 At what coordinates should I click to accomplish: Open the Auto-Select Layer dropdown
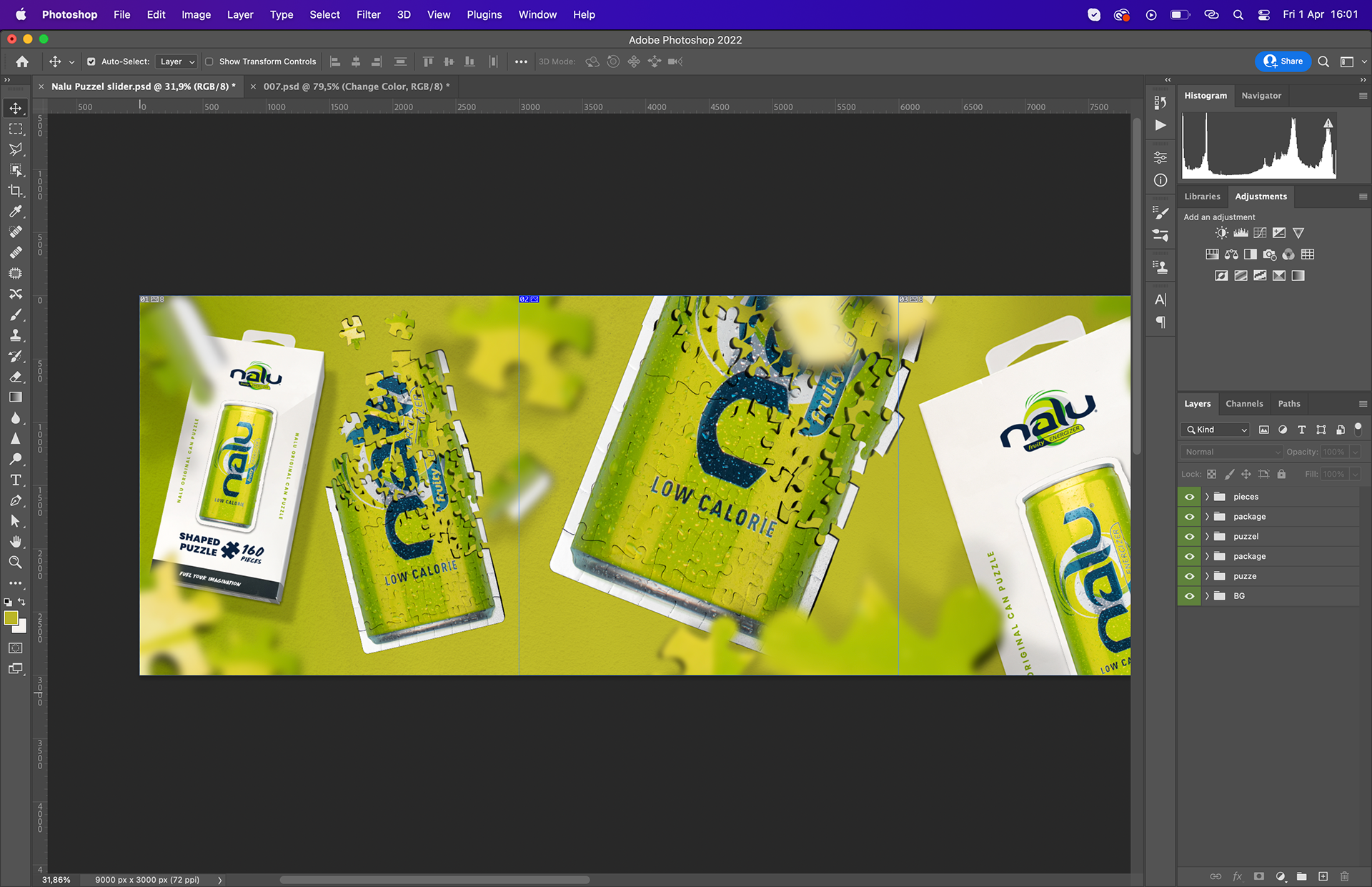point(177,61)
